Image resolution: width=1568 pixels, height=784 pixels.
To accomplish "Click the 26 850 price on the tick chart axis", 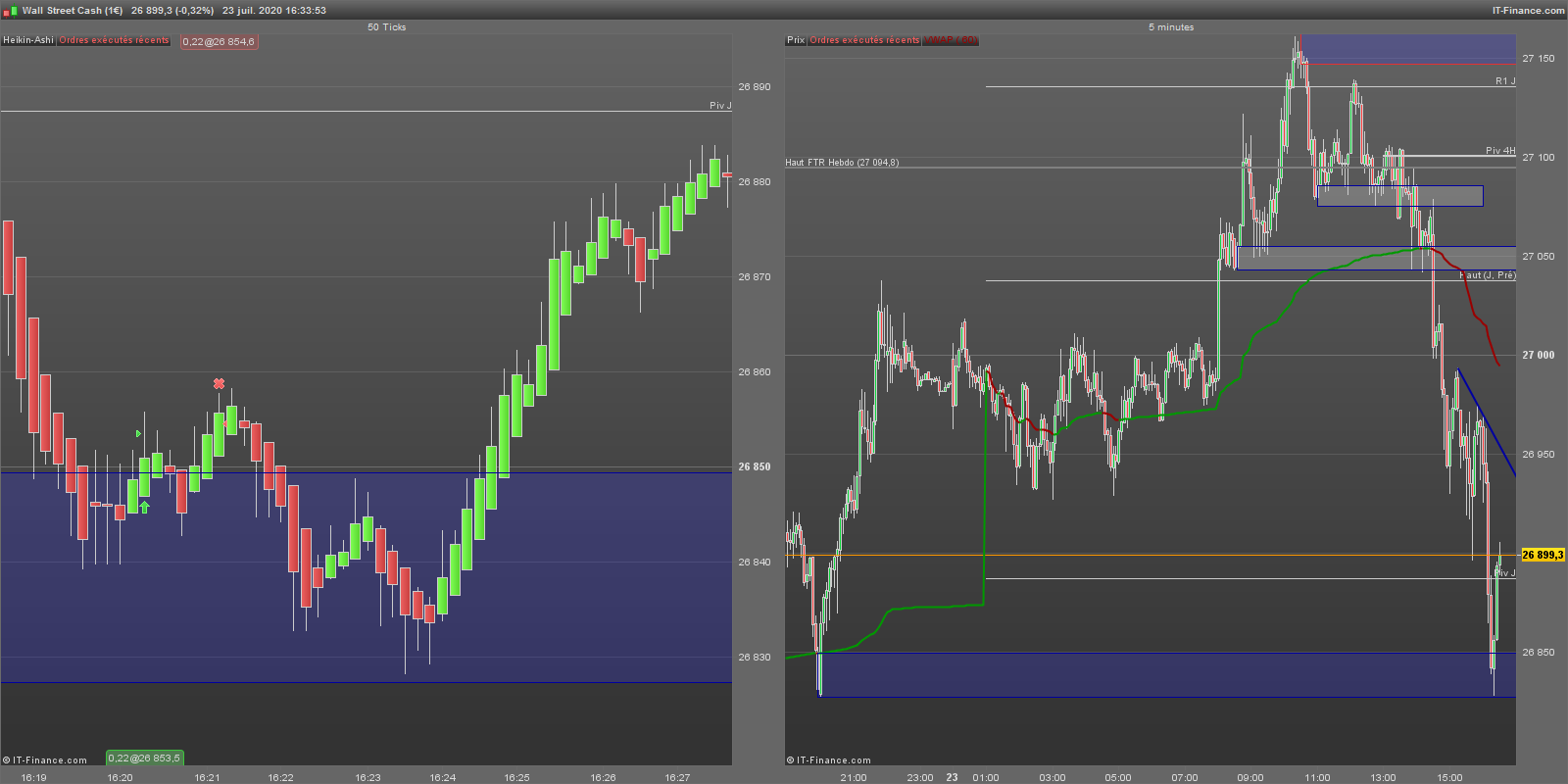I will coord(755,467).
